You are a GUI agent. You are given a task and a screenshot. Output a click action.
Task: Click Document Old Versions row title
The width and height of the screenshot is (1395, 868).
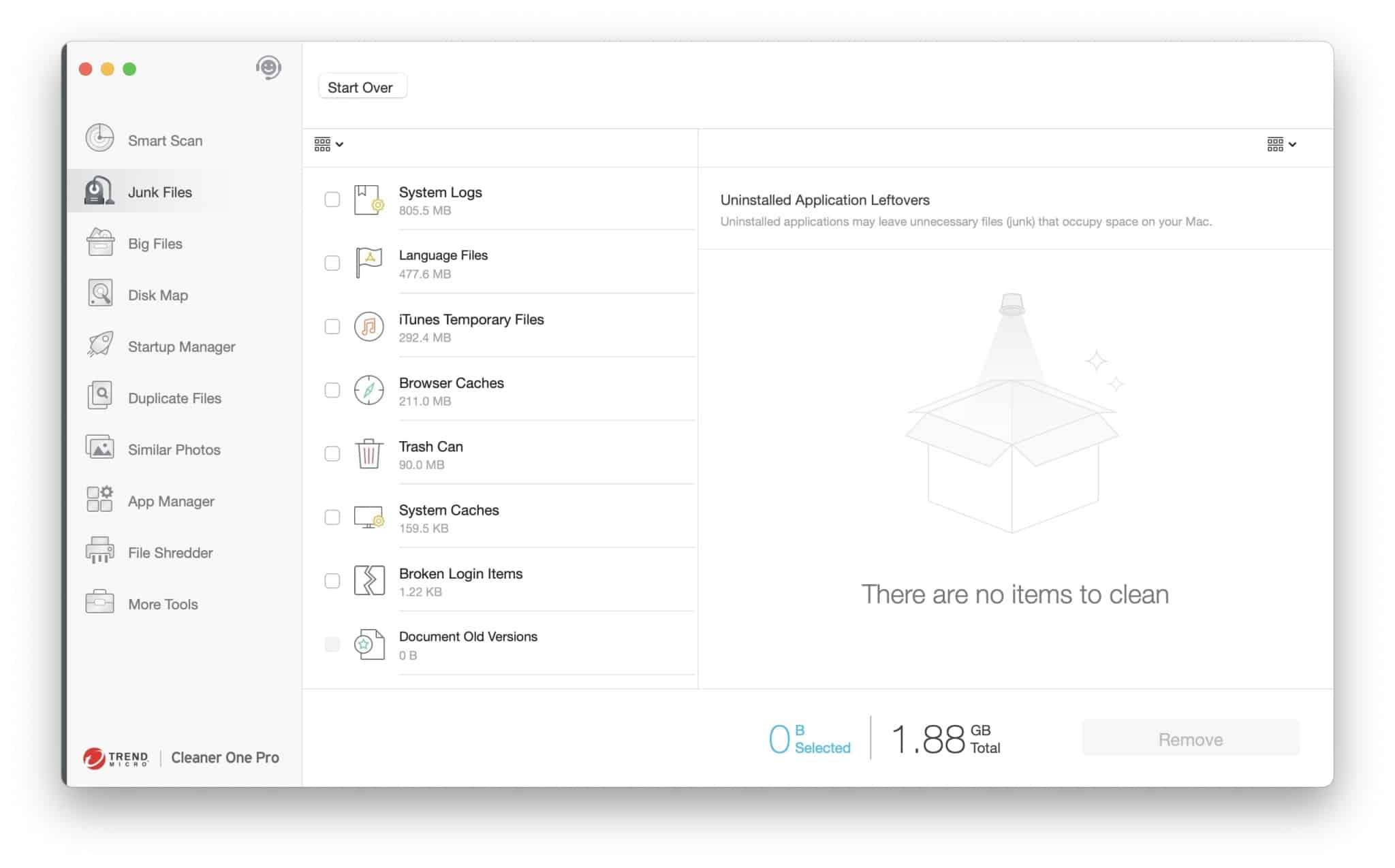468,637
